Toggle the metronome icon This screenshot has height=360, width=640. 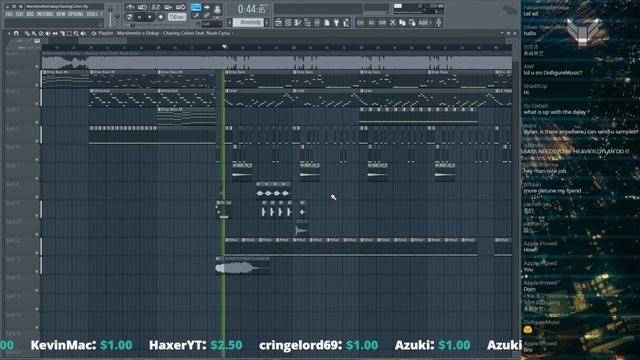[x=131, y=7]
